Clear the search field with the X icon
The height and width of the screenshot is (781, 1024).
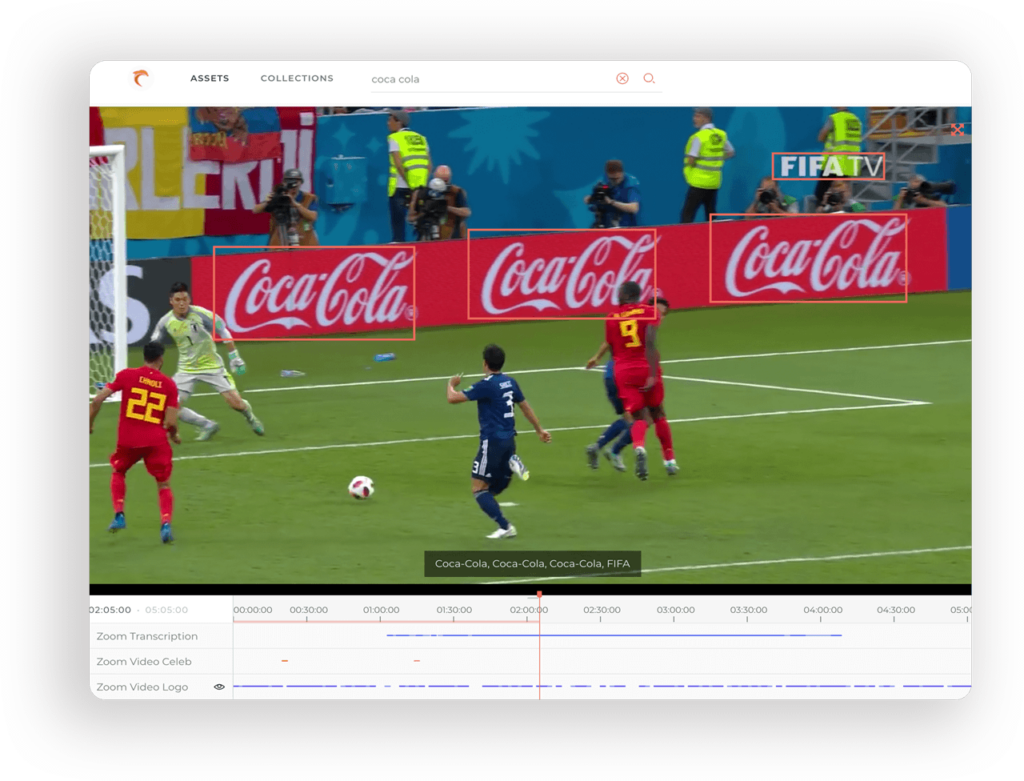tap(622, 79)
